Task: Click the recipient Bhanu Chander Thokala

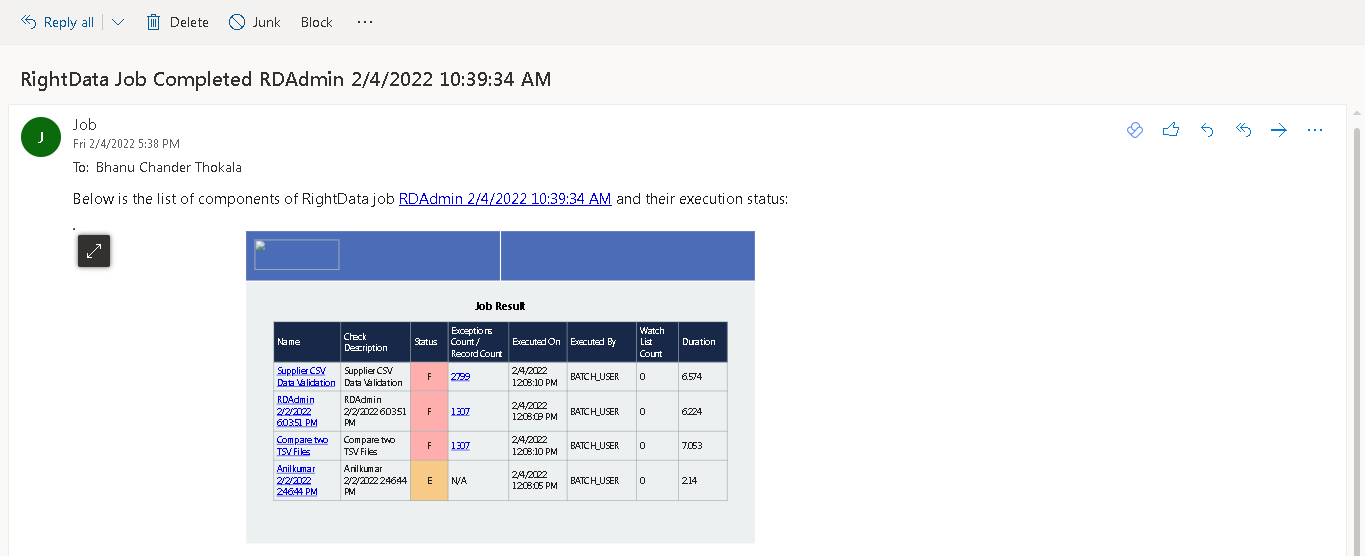Action: [169, 167]
